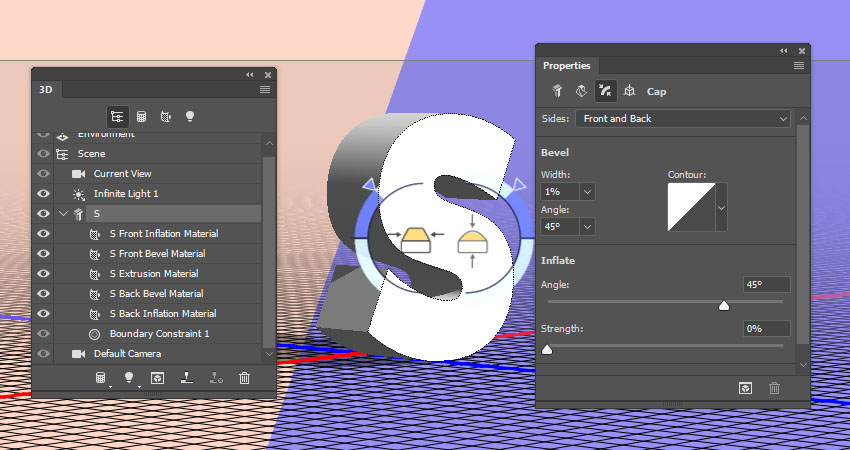This screenshot has width=850, height=450.
Task: Filter 3D panel by meshes
Action: (141, 116)
